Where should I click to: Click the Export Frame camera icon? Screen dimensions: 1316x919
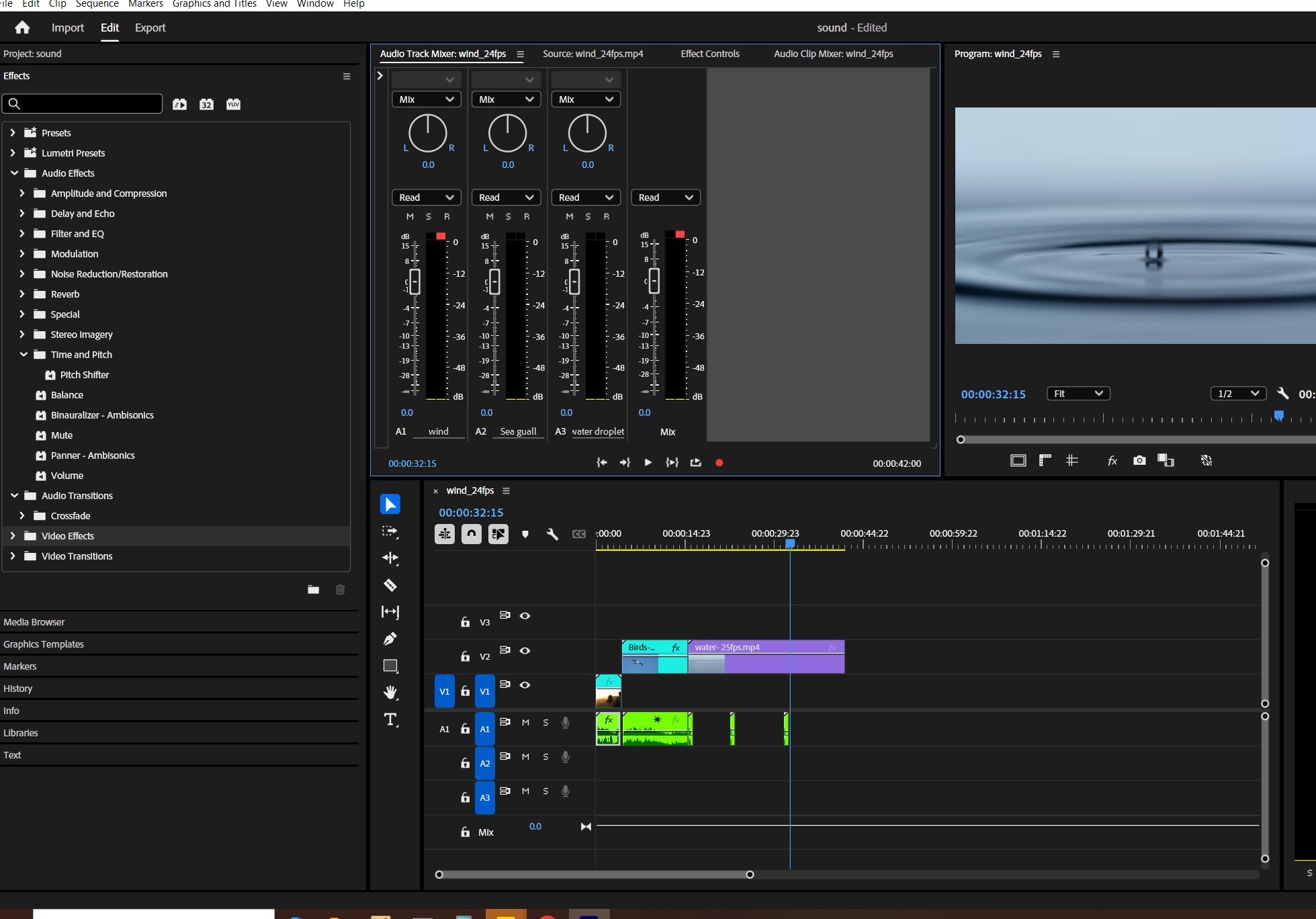(1139, 461)
